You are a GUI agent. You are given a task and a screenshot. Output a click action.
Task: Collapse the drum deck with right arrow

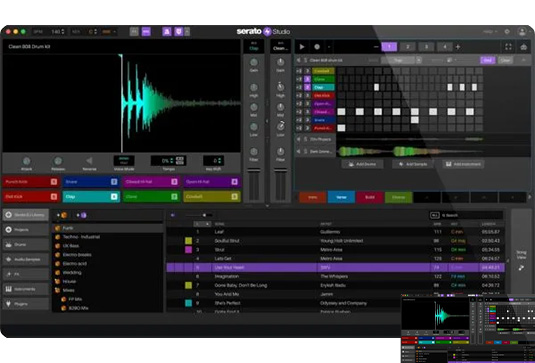[523, 60]
